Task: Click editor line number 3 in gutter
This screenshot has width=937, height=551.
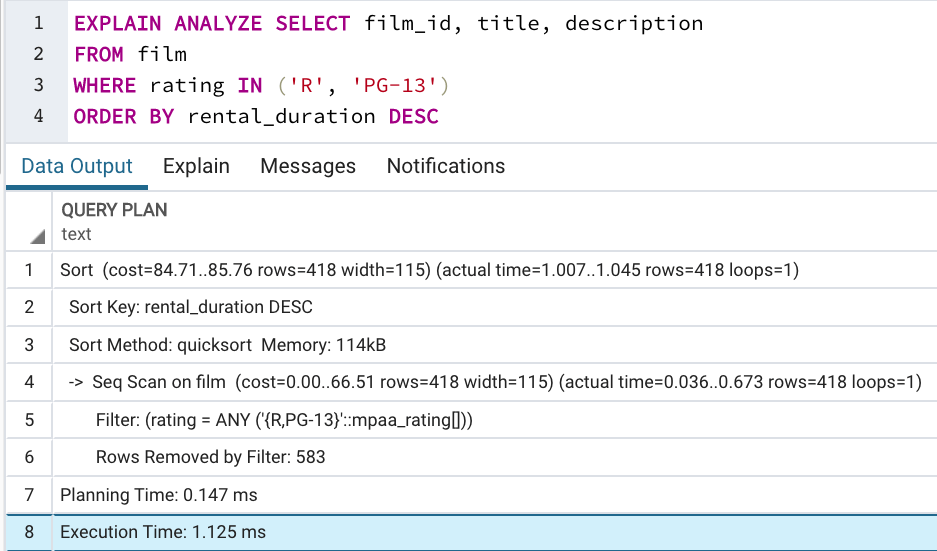Action: (38, 85)
